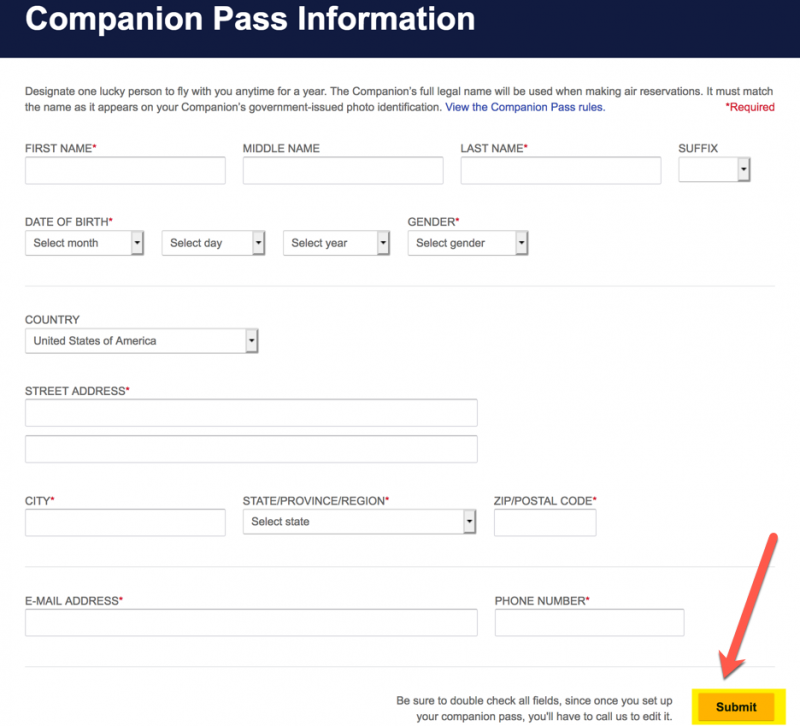800x726 pixels.
Task: Click the E-MAIL ADDRESS input field
Action: click(x=250, y=622)
